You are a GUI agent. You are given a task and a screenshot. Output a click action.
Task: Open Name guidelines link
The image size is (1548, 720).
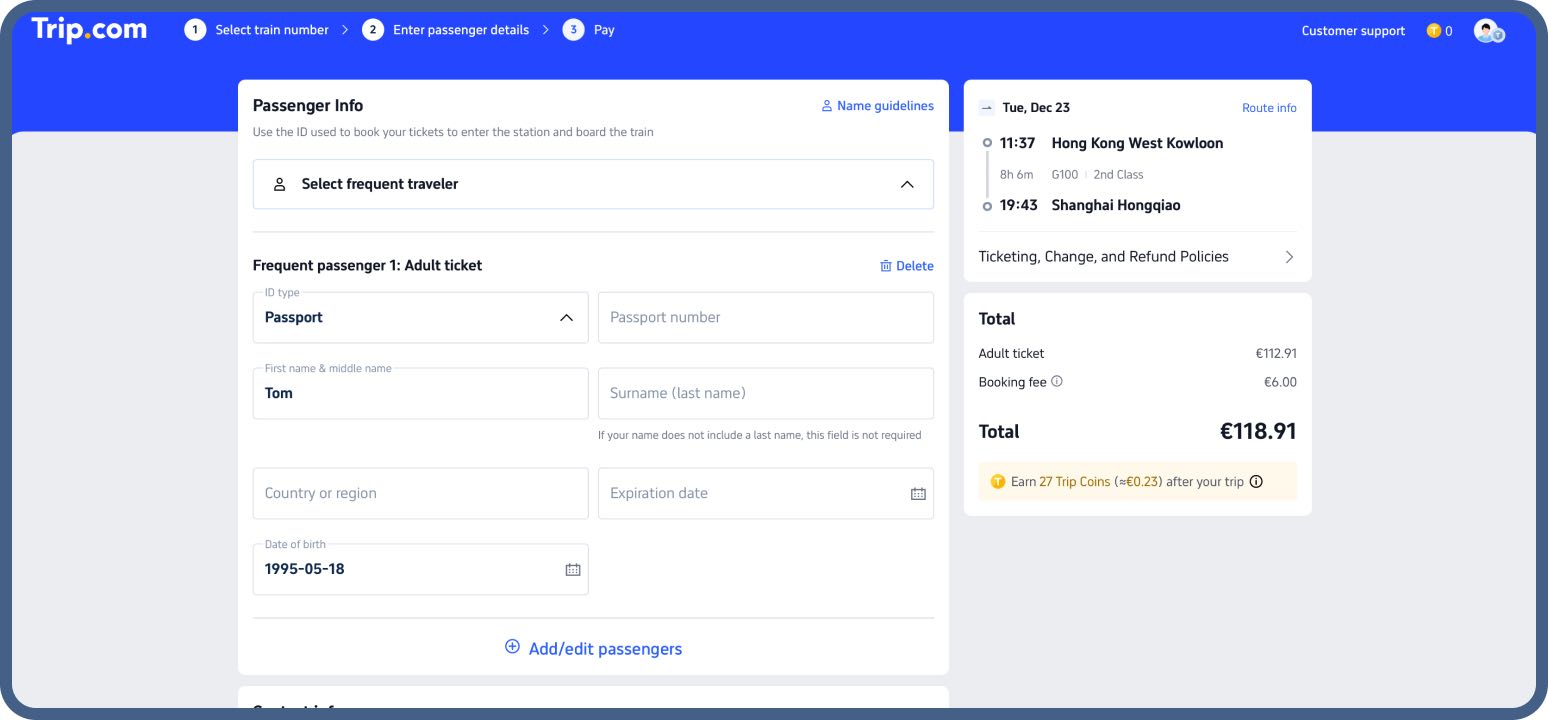click(x=877, y=106)
